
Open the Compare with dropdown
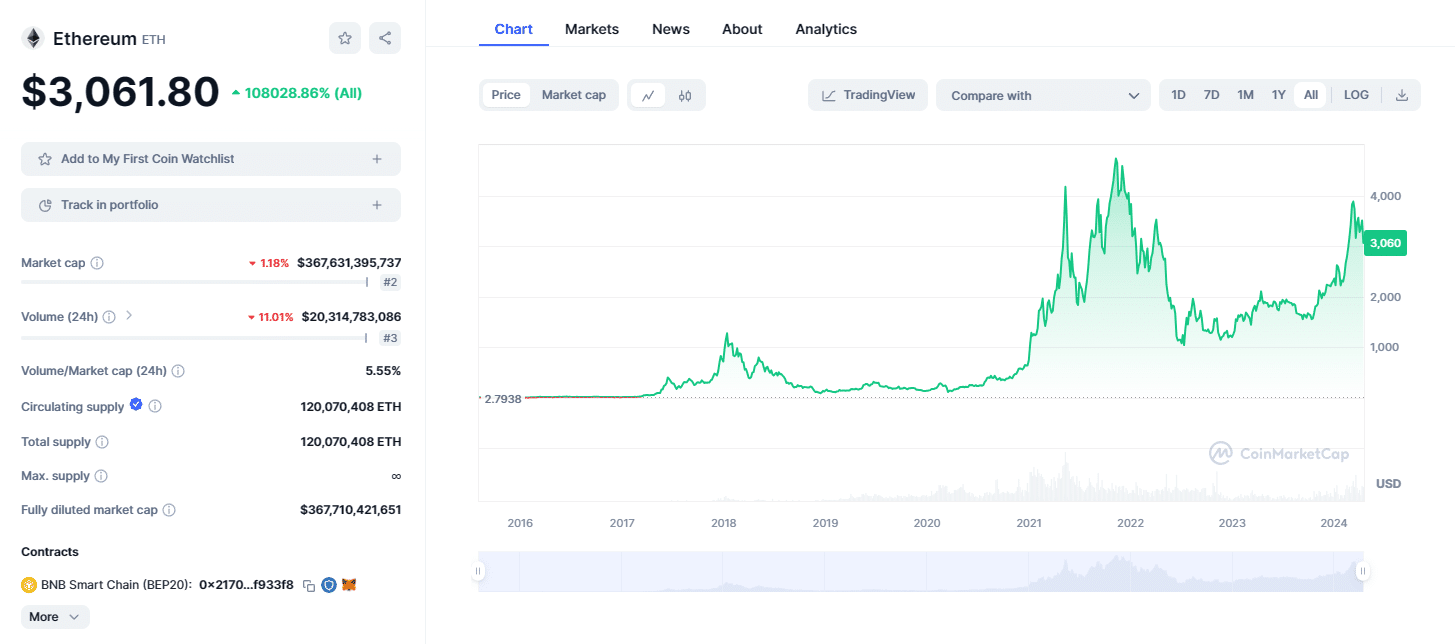(1043, 95)
